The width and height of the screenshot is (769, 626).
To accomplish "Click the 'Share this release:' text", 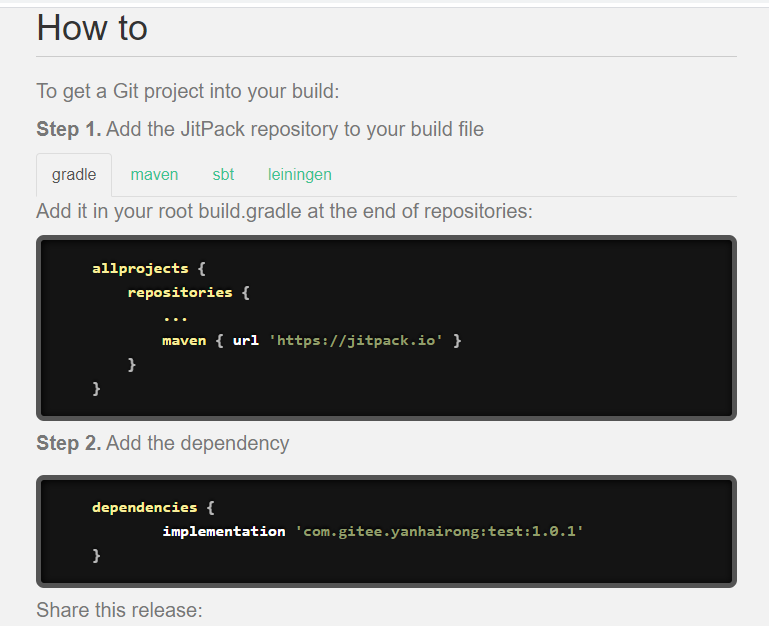I will pos(120,610).
